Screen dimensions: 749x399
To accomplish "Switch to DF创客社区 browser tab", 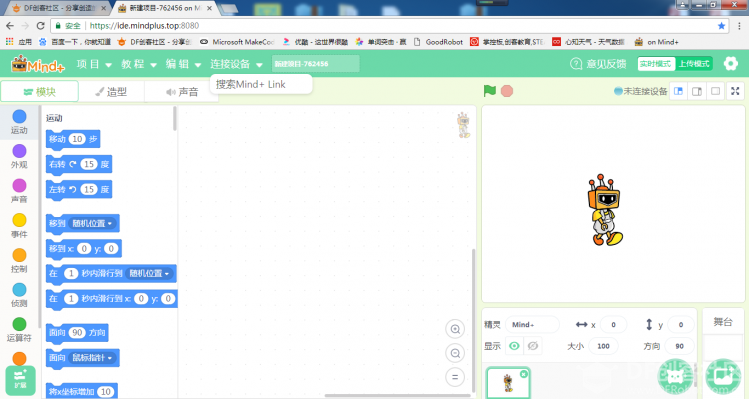I will click(x=57, y=8).
